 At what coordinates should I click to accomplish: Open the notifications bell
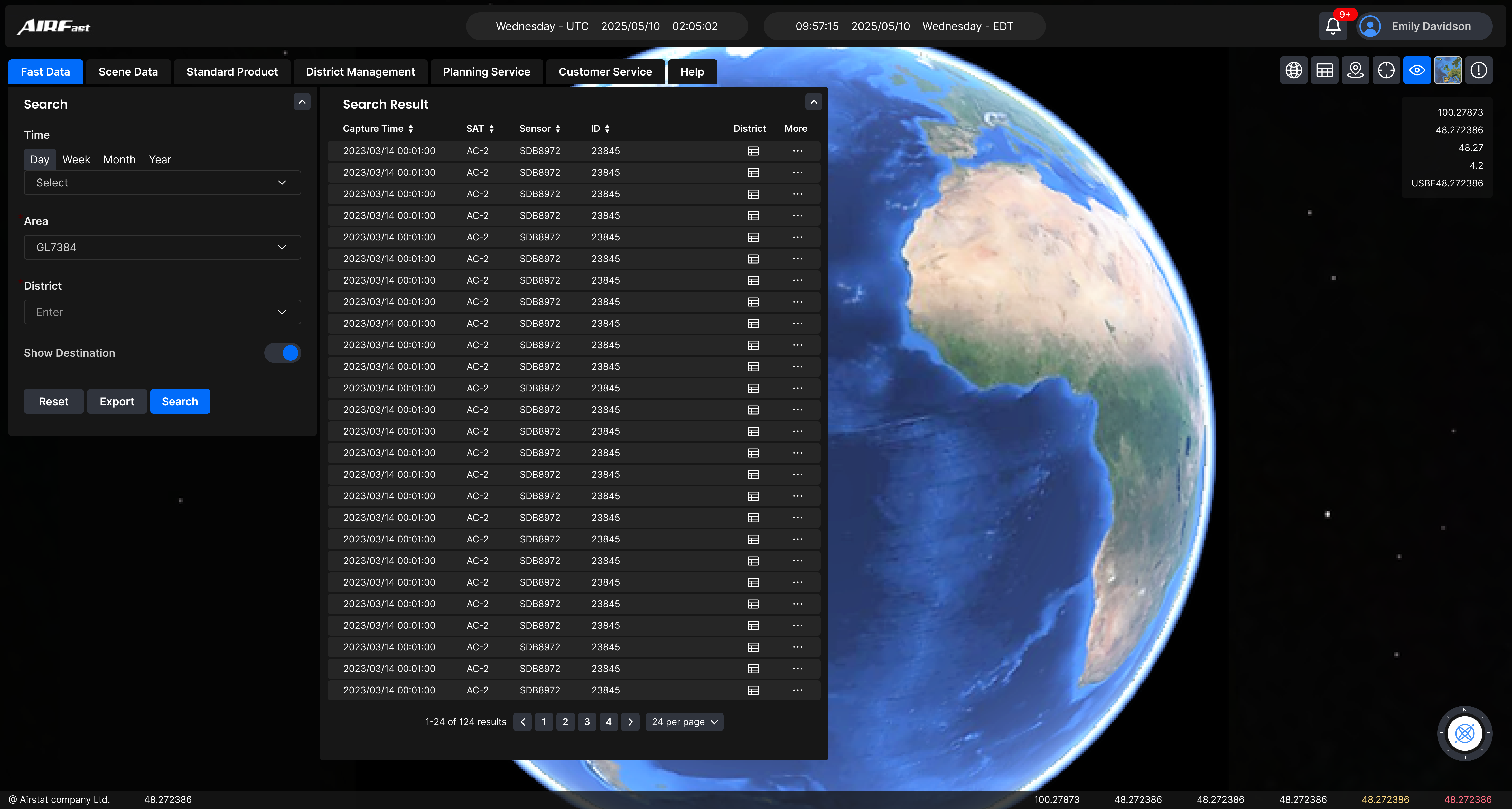pos(1332,26)
